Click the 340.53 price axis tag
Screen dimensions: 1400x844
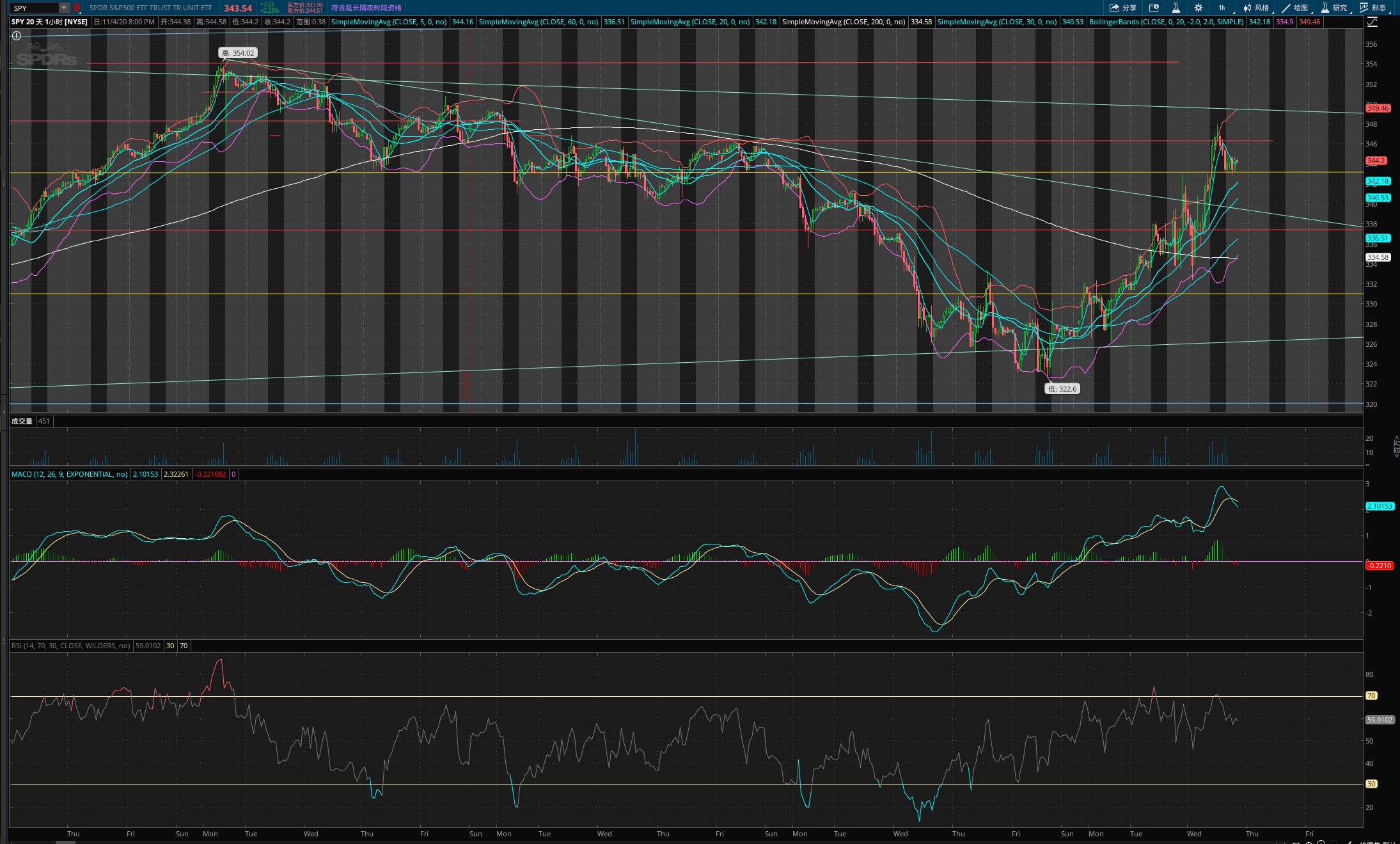(x=1378, y=198)
